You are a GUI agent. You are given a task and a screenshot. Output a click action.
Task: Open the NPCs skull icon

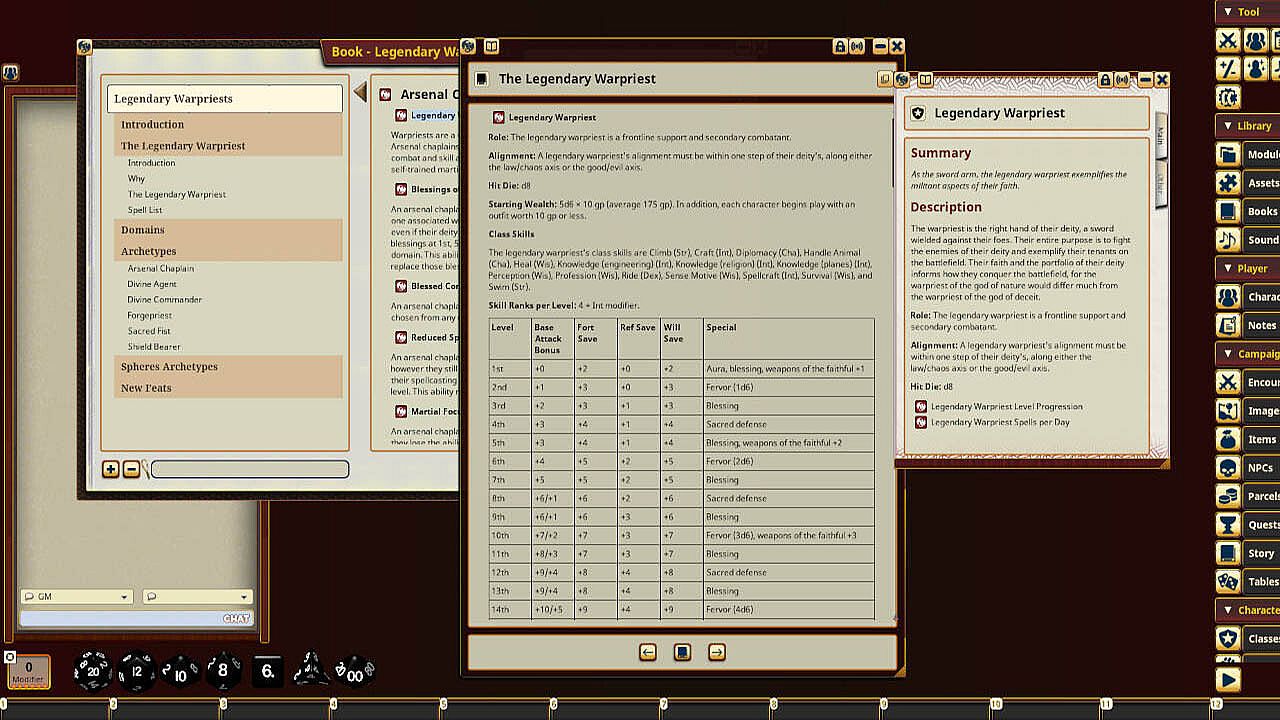pos(1228,467)
